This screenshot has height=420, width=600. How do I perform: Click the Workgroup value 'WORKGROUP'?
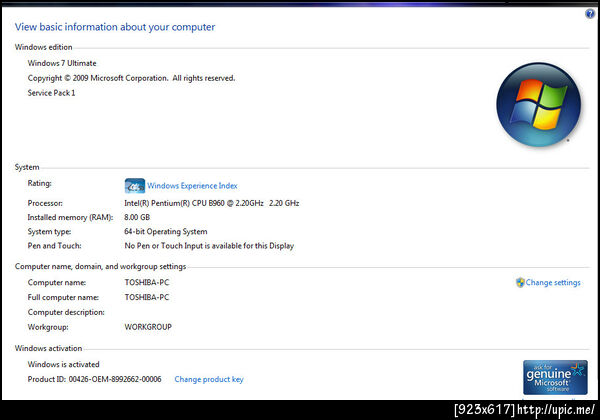point(148,327)
